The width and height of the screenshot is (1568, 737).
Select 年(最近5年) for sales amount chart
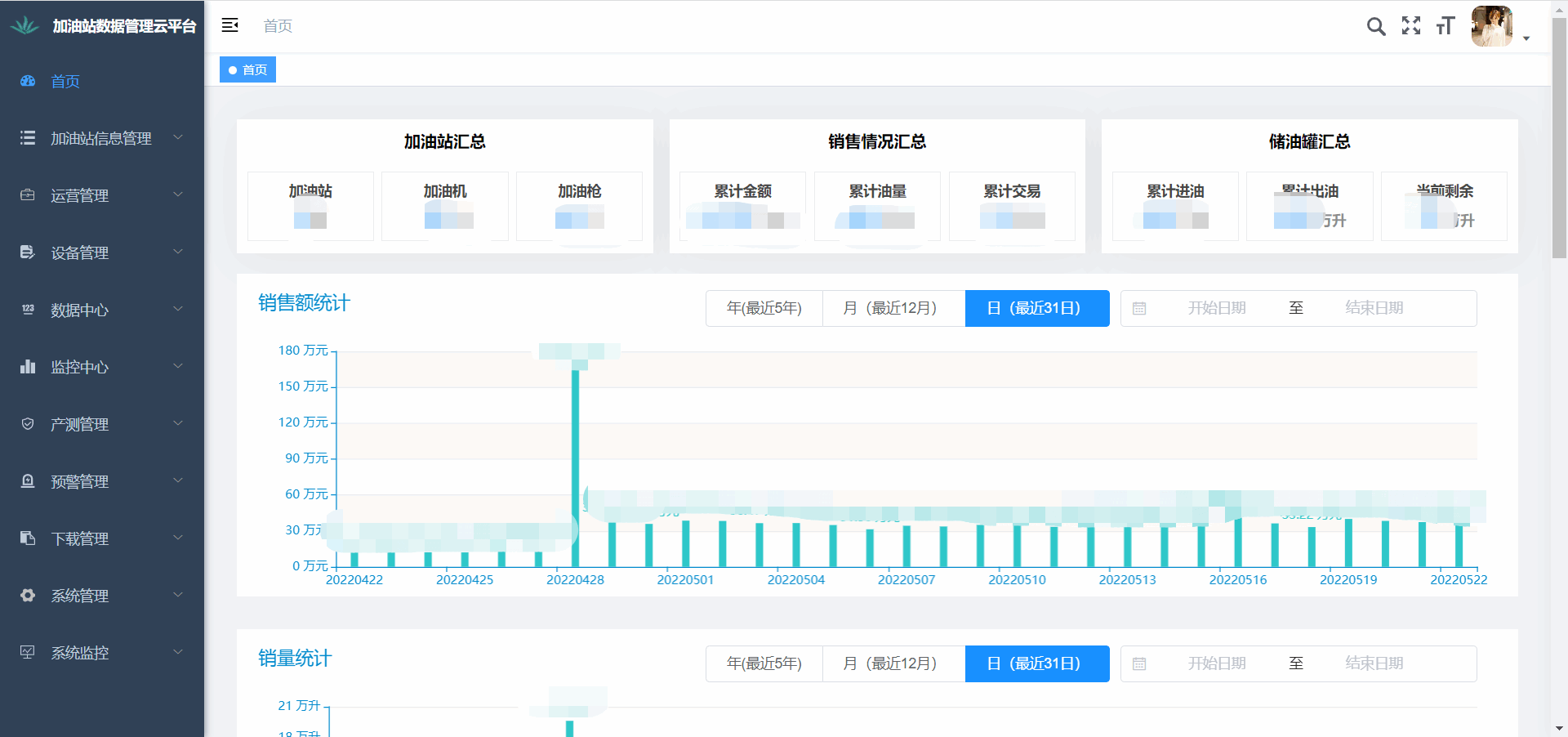point(764,308)
